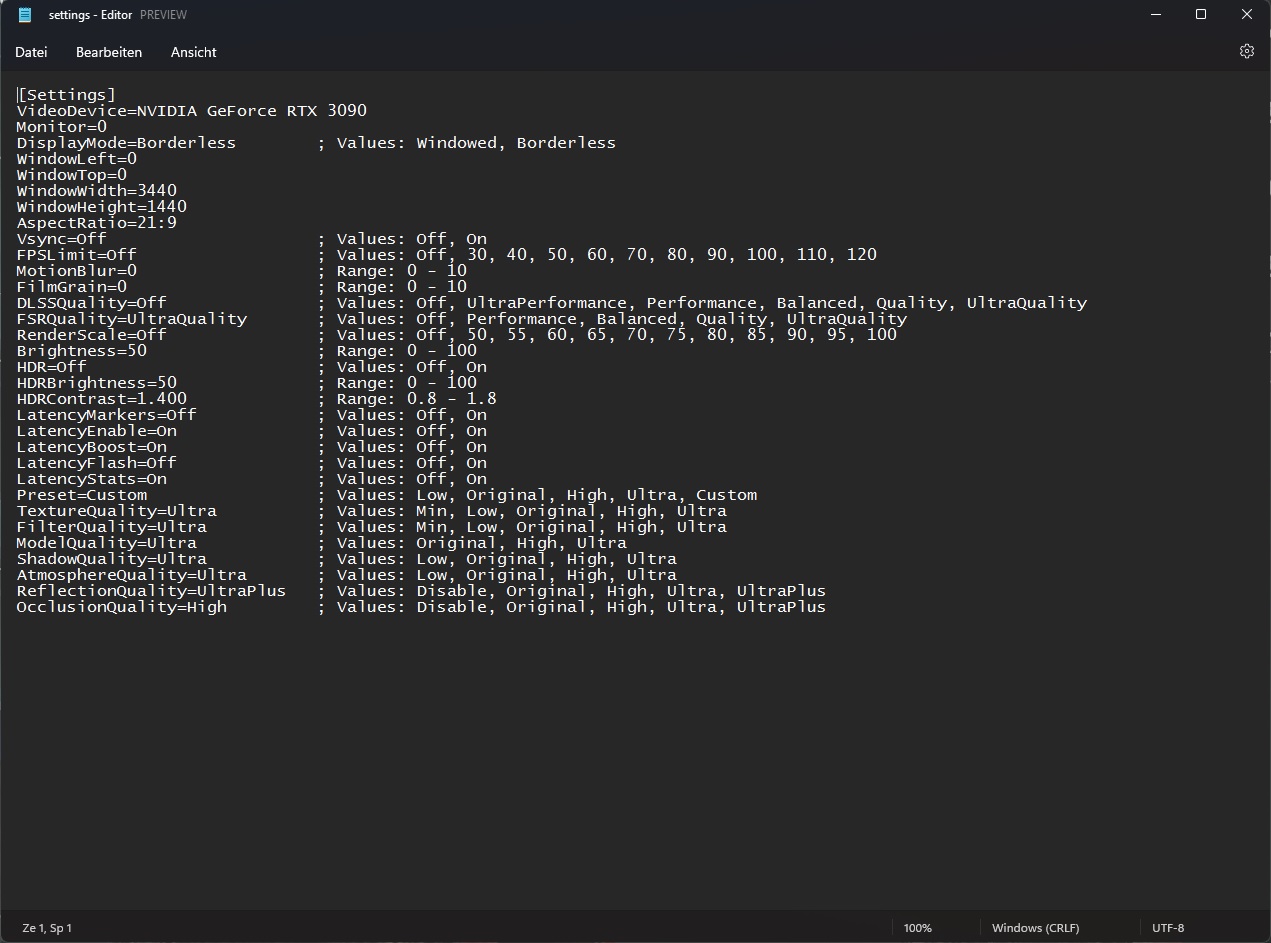1271x943 pixels.
Task: Click the LatencyStats=On text
Action: click(92, 479)
